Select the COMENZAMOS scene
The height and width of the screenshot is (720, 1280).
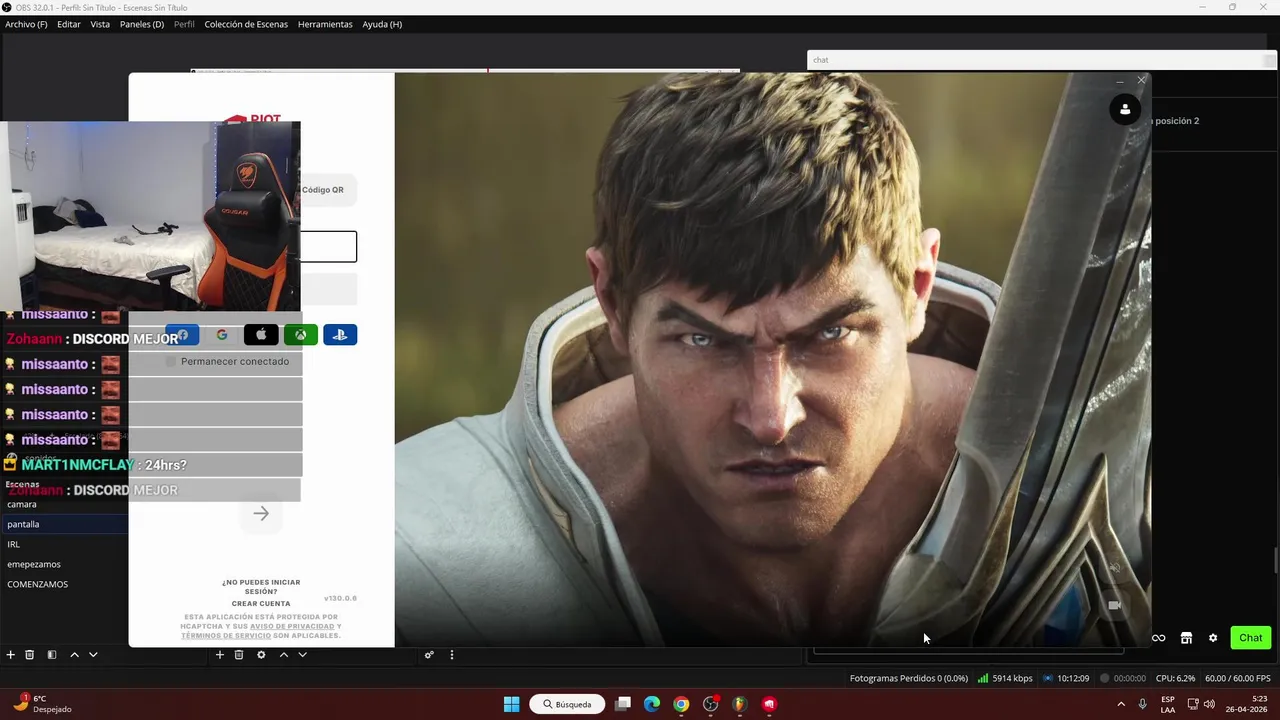tap(64, 584)
